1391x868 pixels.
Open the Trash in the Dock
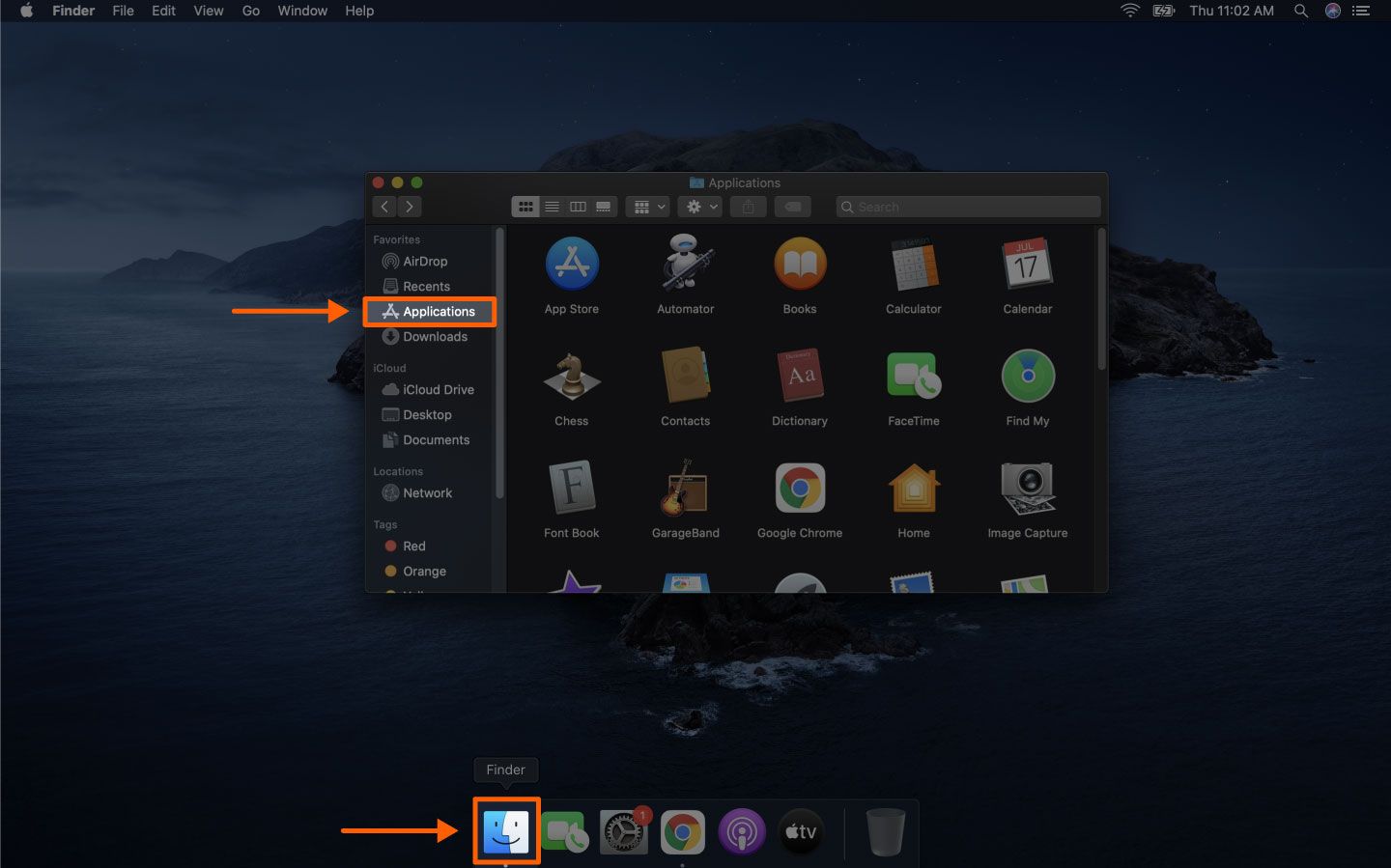tap(885, 832)
